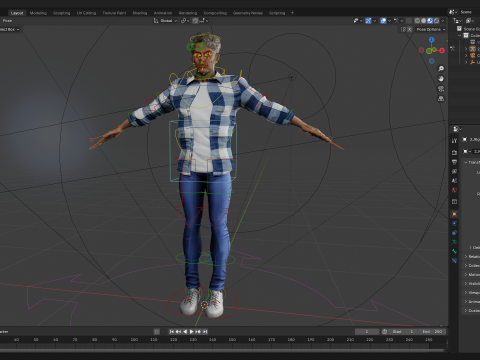Open the Object properties tab
This screenshot has height=360, width=480.
[x=454, y=214]
